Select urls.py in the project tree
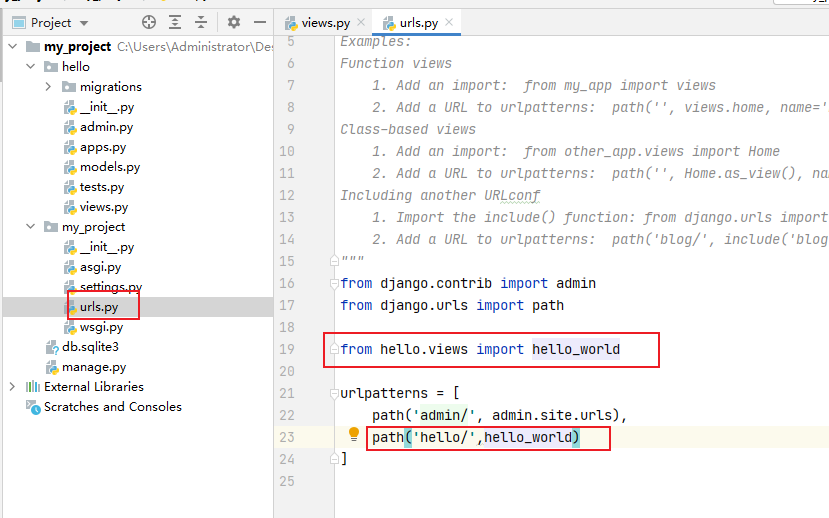Viewport: 829px width, 518px height. [91, 307]
